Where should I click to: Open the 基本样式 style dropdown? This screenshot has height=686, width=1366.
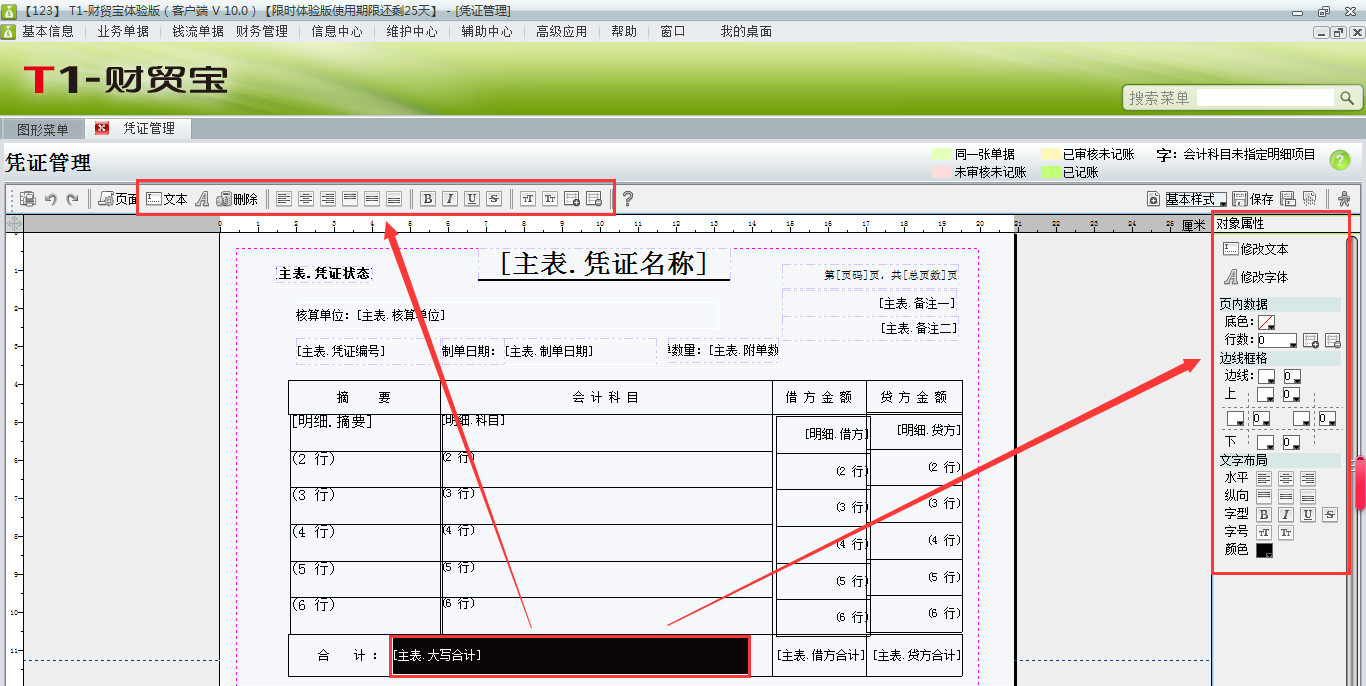pos(1196,199)
